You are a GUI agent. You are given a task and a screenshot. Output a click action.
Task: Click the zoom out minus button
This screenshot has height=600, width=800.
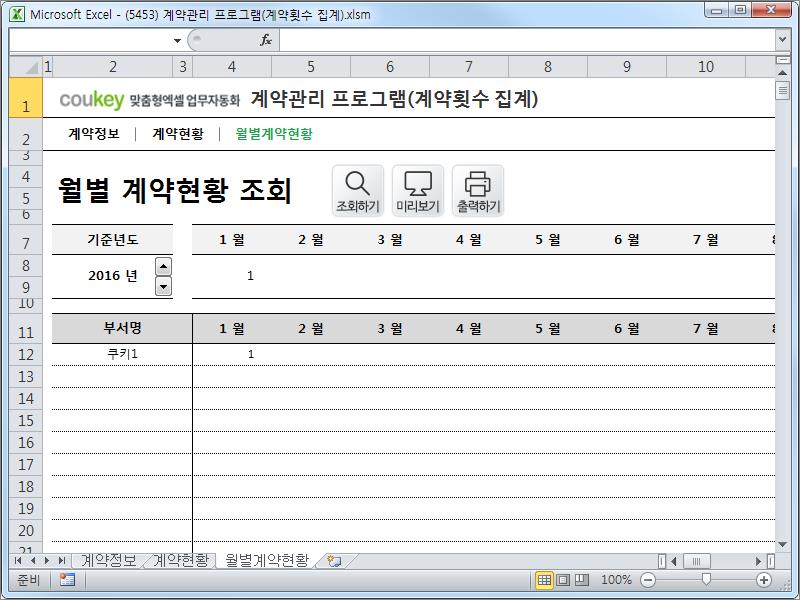pyautogui.click(x=648, y=580)
